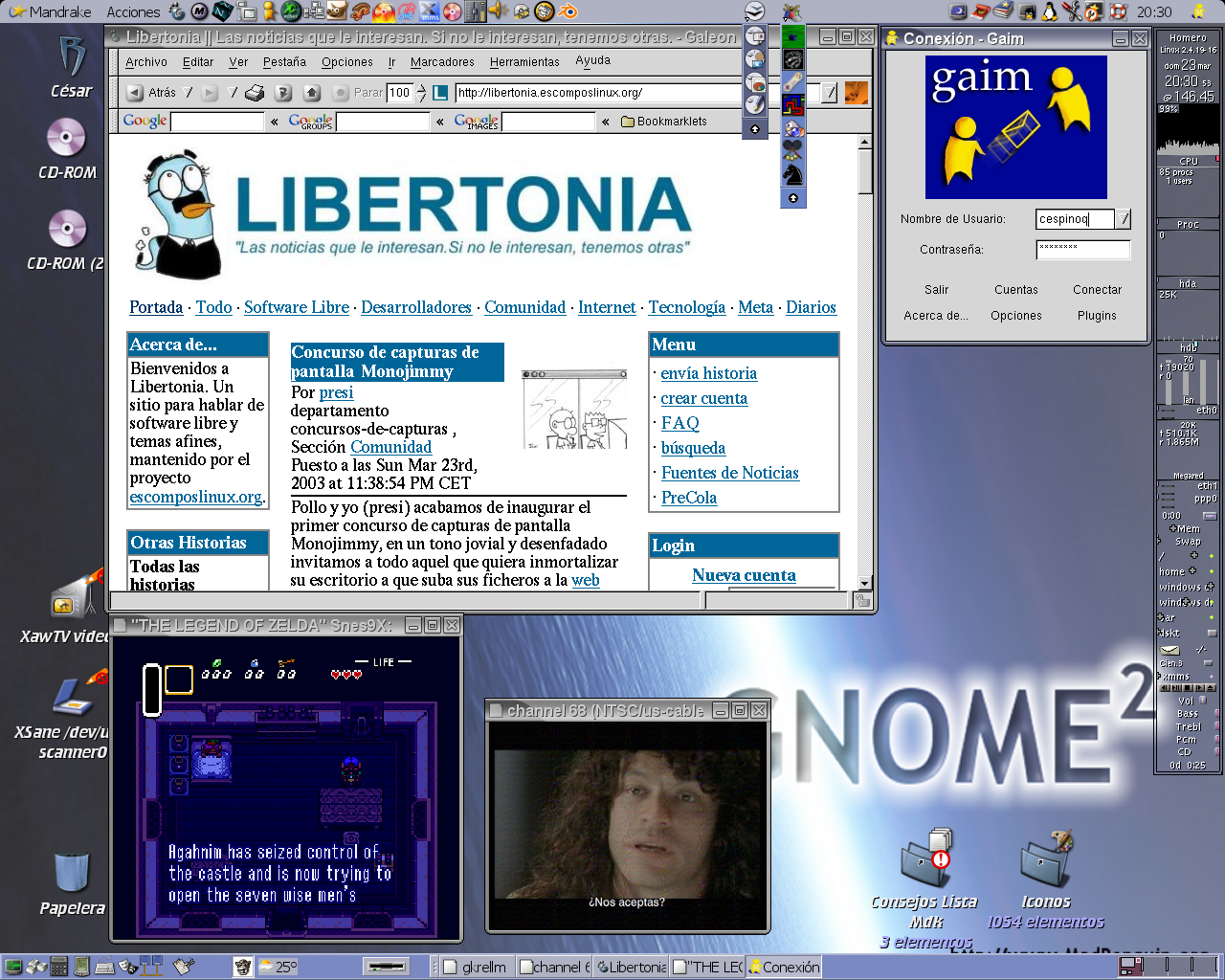Click the clock showing 20:30 in top panel

(x=1154, y=11)
